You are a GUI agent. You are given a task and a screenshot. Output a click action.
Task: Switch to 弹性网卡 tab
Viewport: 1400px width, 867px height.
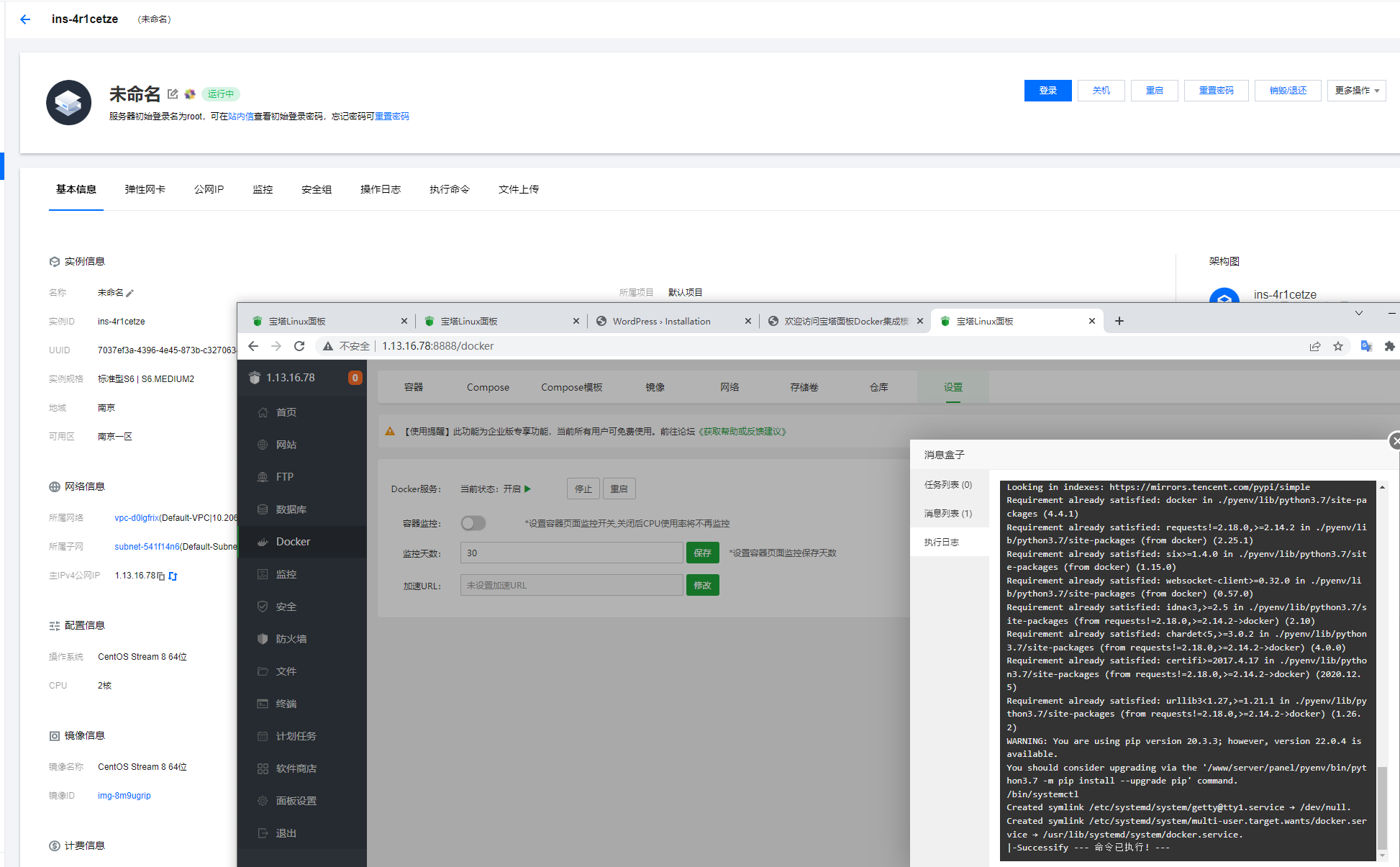145,189
